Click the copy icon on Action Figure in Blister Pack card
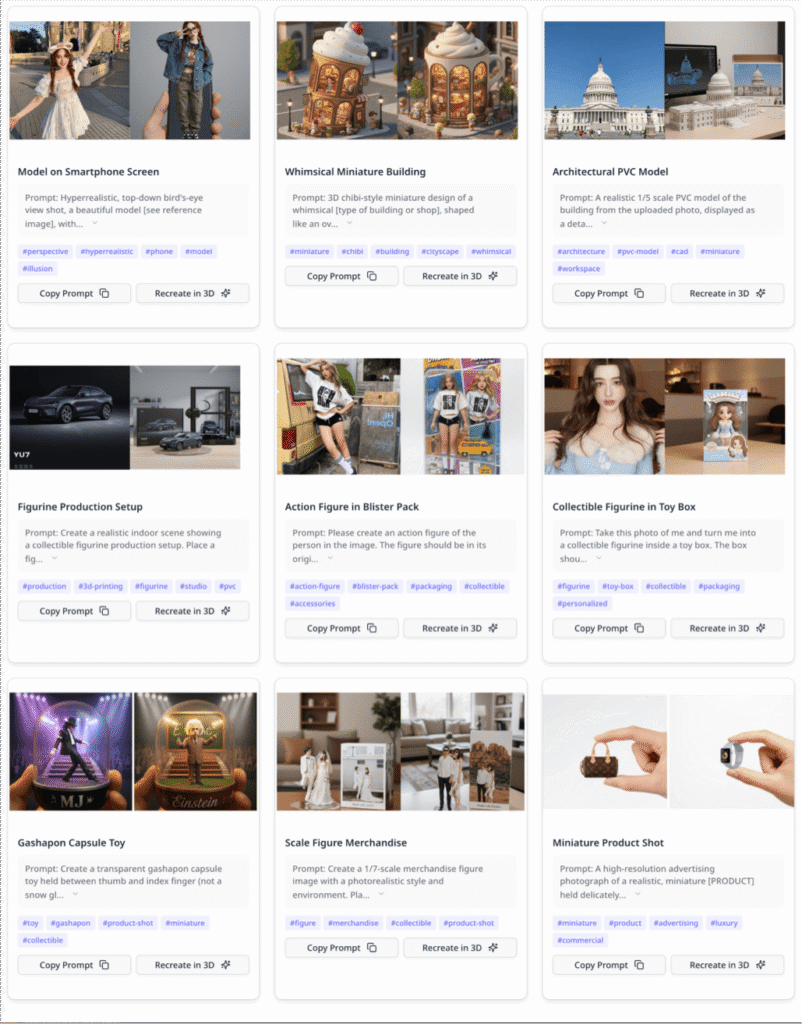Screen dimensions: 802x1024 pos(372,628)
